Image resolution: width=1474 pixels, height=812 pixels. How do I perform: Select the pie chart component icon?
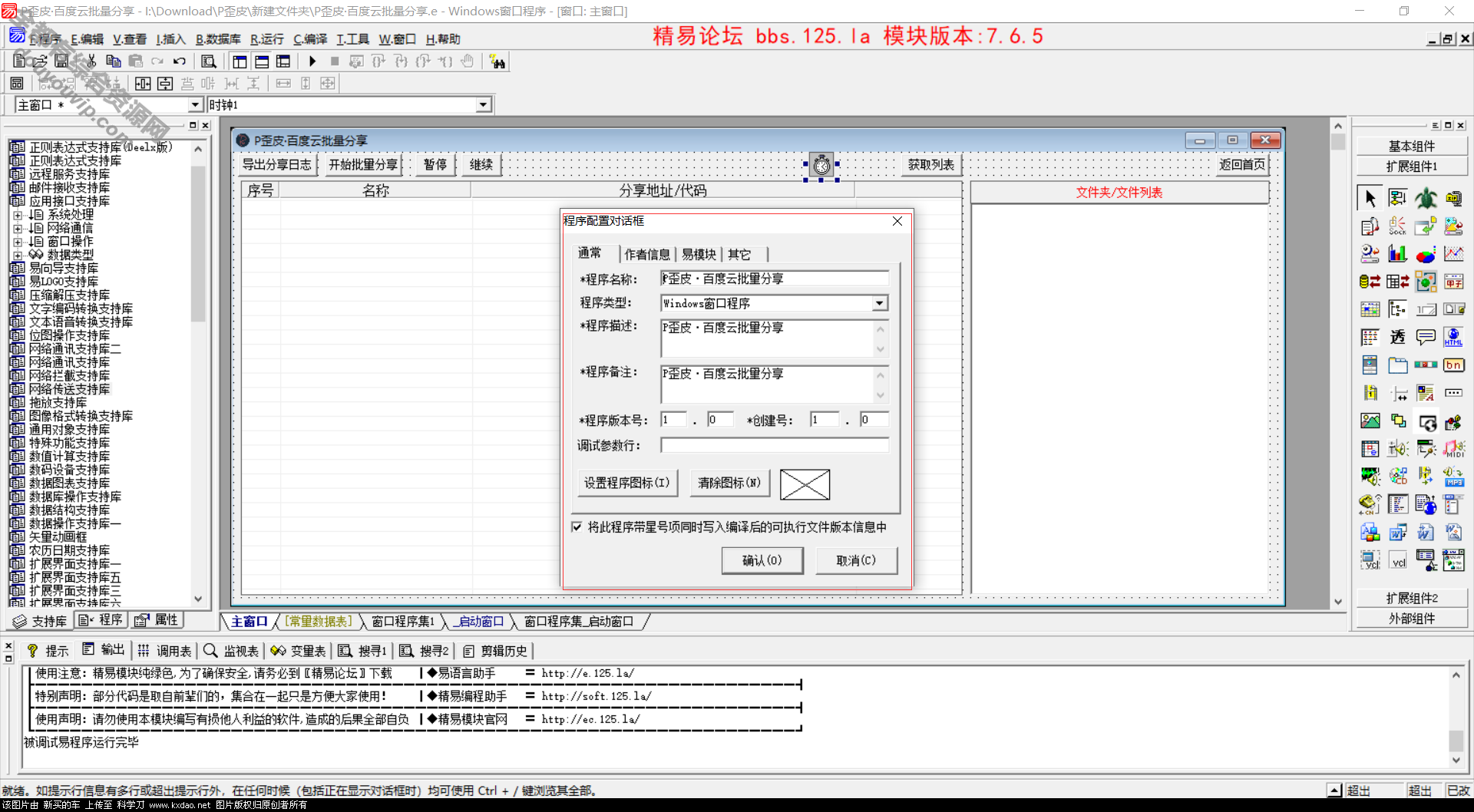tap(1426, 254)
